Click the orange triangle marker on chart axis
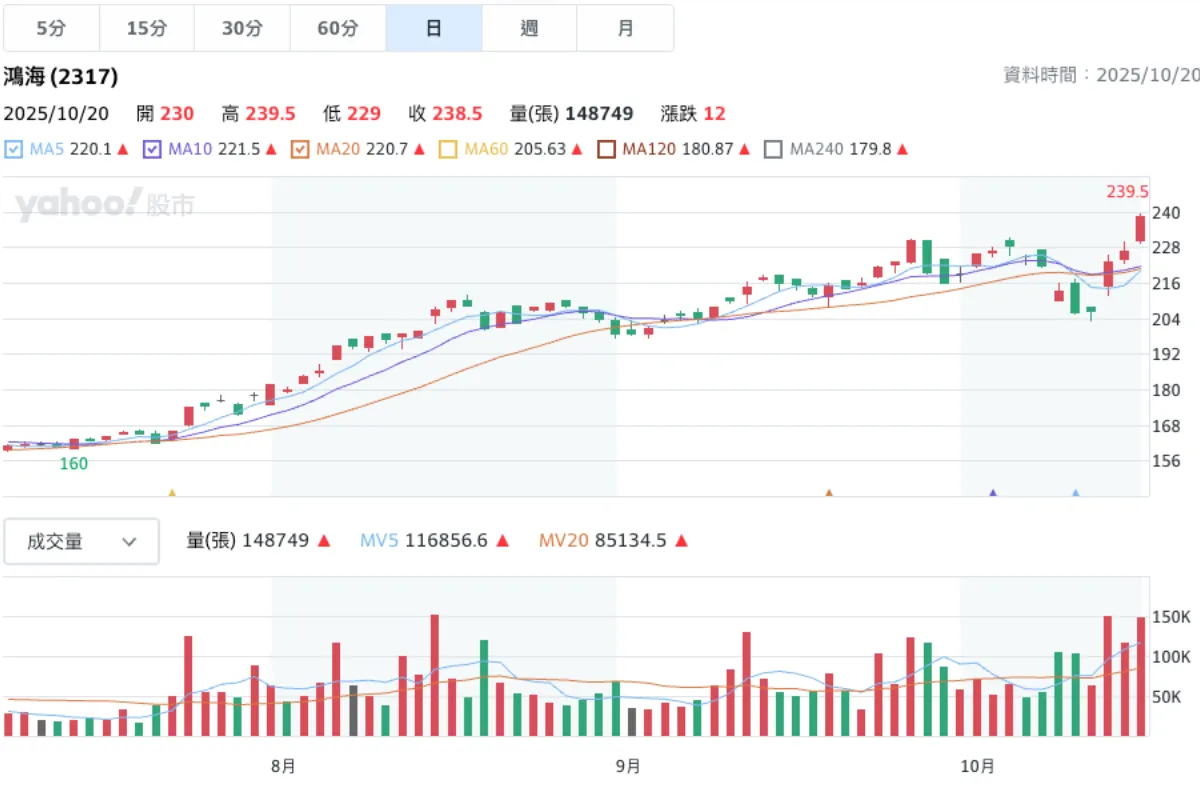Screen dimensions: 1200x800 [x=828, y=493]
